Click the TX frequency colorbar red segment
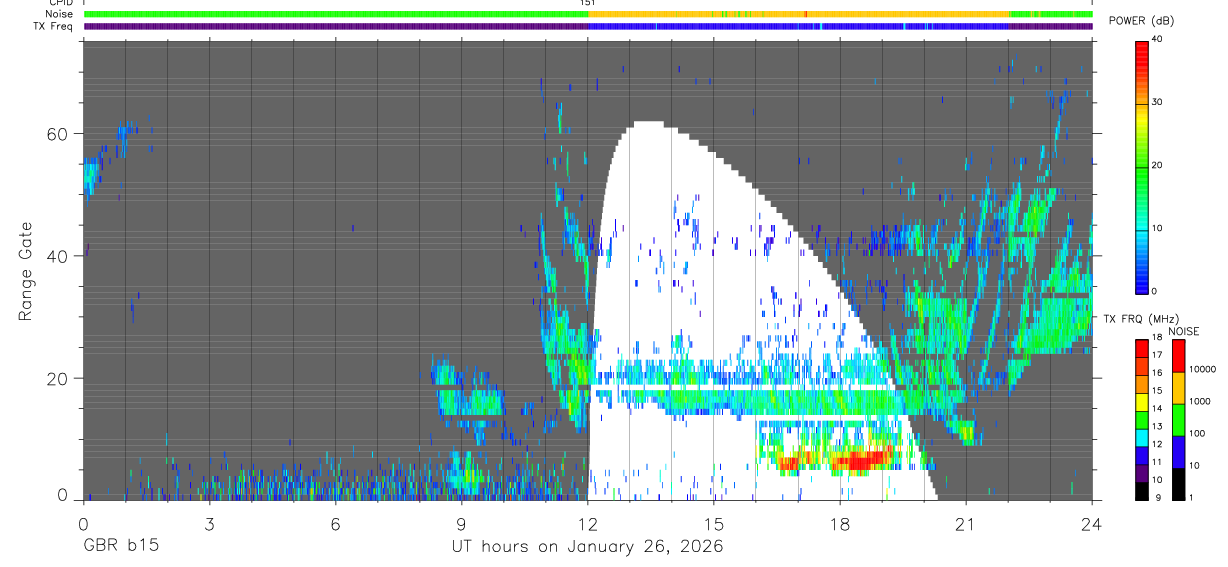This screenshot has height=567, width=1228. click(x=1142, y=348)
